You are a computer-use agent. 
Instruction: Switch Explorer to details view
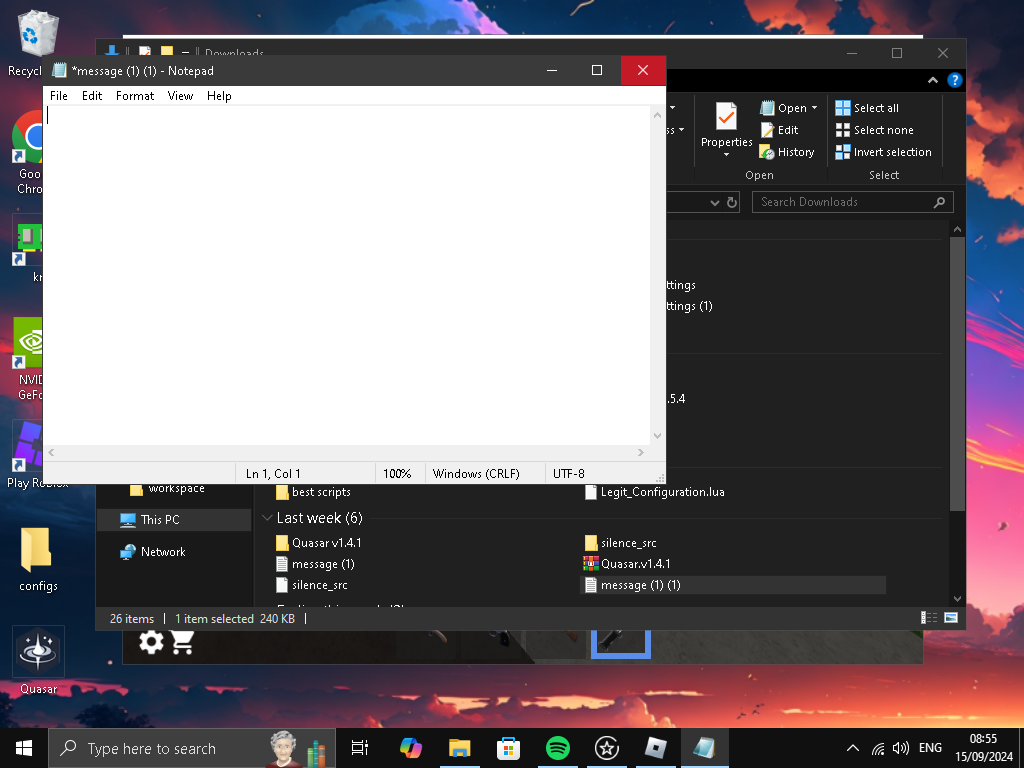pyautogui.click(x=928, y=617)
